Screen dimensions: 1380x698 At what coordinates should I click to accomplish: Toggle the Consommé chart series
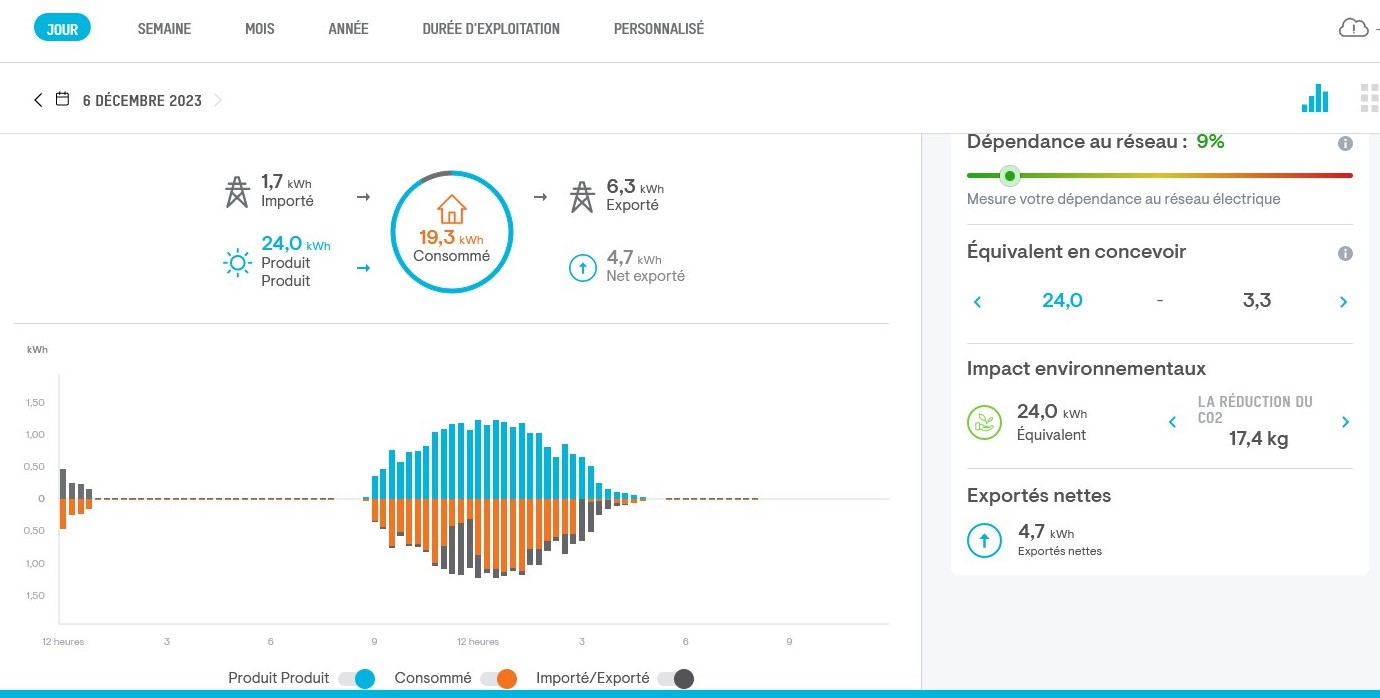498,679
